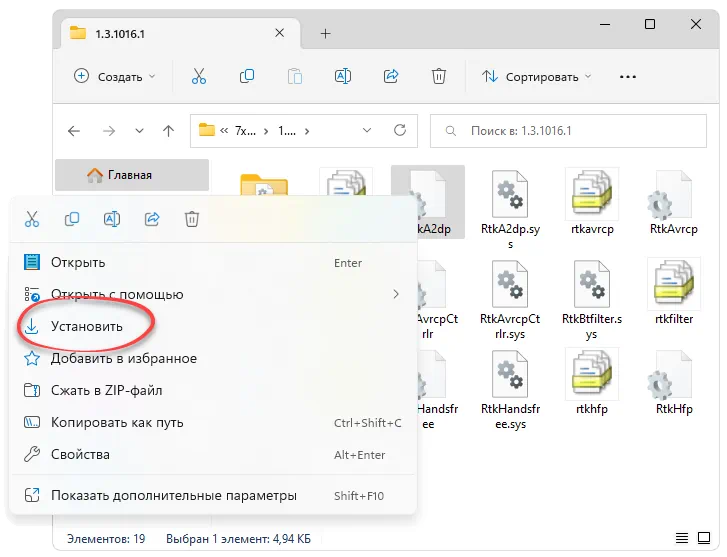727x557 pixels.
Task: Choose Открыть from the context menu
Action: point(212,262)
